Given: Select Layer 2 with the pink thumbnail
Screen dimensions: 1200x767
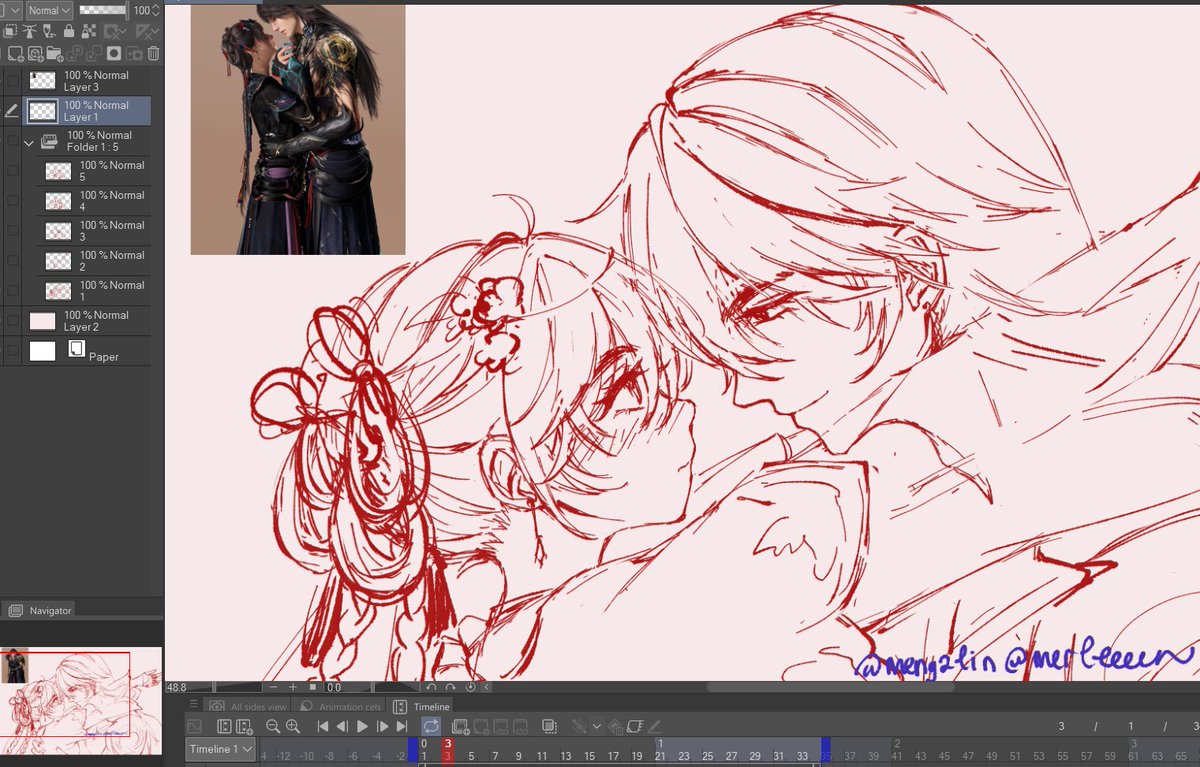Looking at the screenshot, I should (x=85, y=321).
